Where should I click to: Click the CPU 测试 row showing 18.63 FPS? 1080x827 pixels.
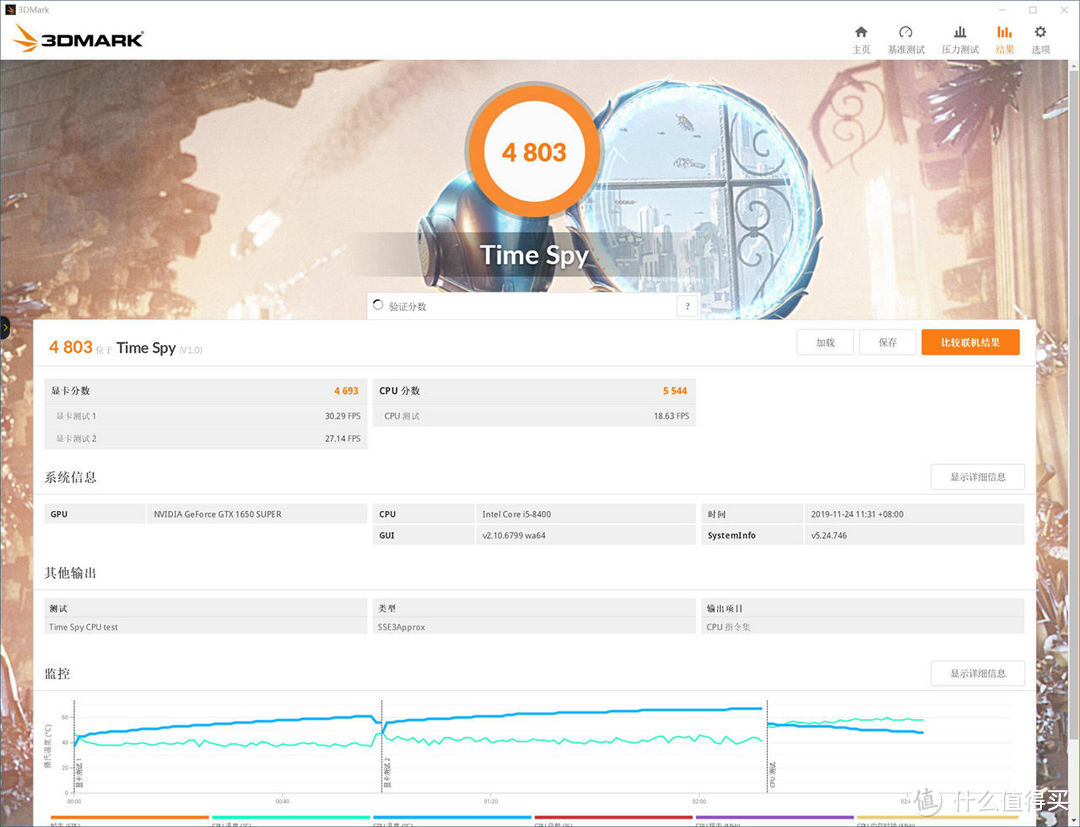point(534,416)
